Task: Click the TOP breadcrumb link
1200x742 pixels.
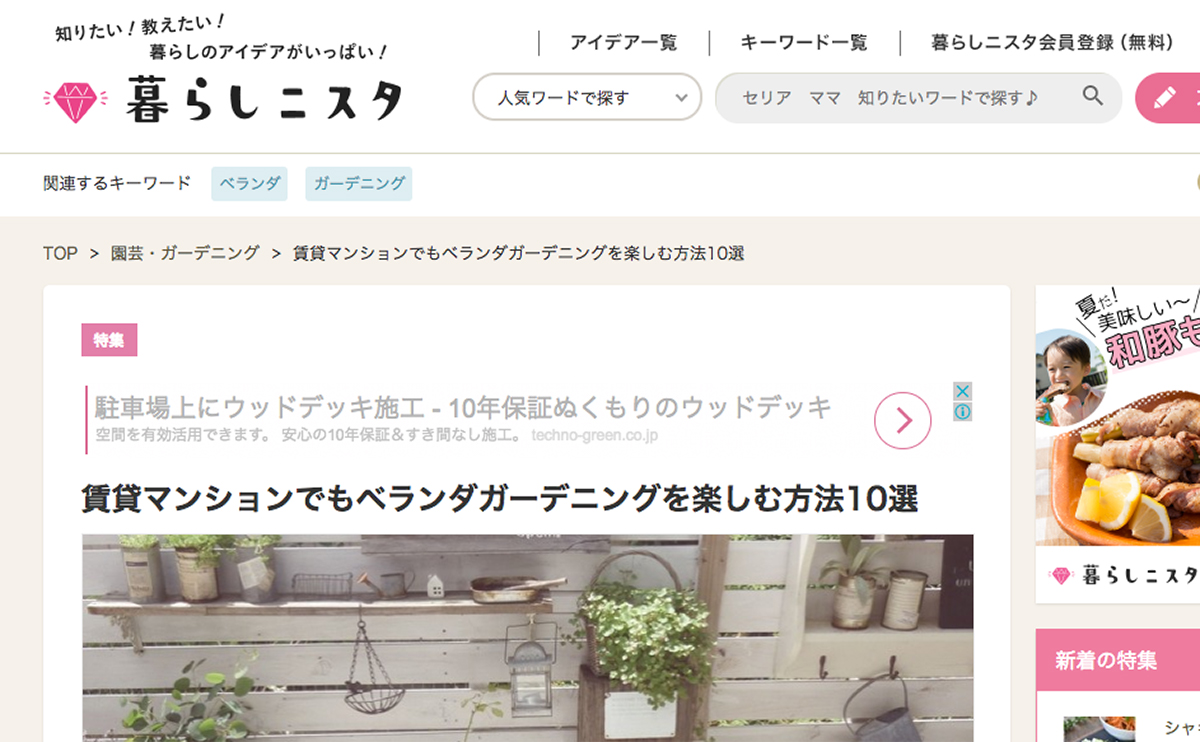Action: tap(60, 253)
